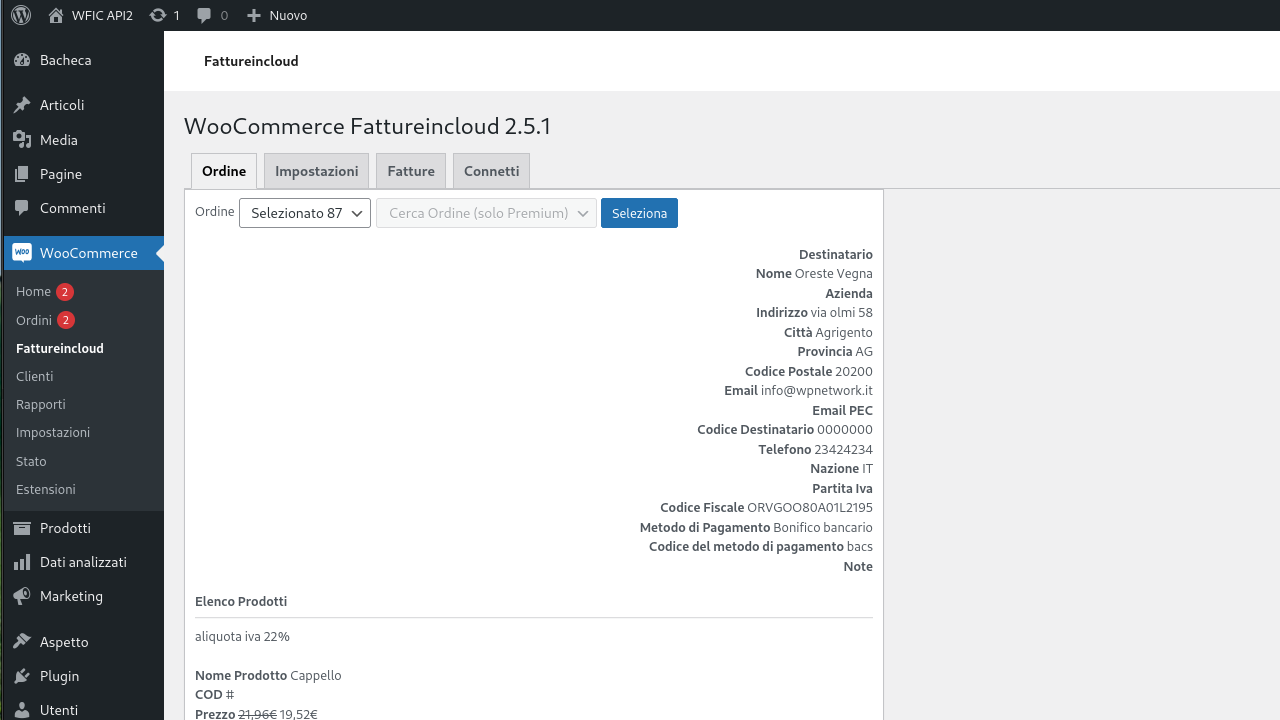Click the Bacheca dashboard icon
Image resolution: width=1280 pixels, height=720 pixels.
click(x=22, y=60)
